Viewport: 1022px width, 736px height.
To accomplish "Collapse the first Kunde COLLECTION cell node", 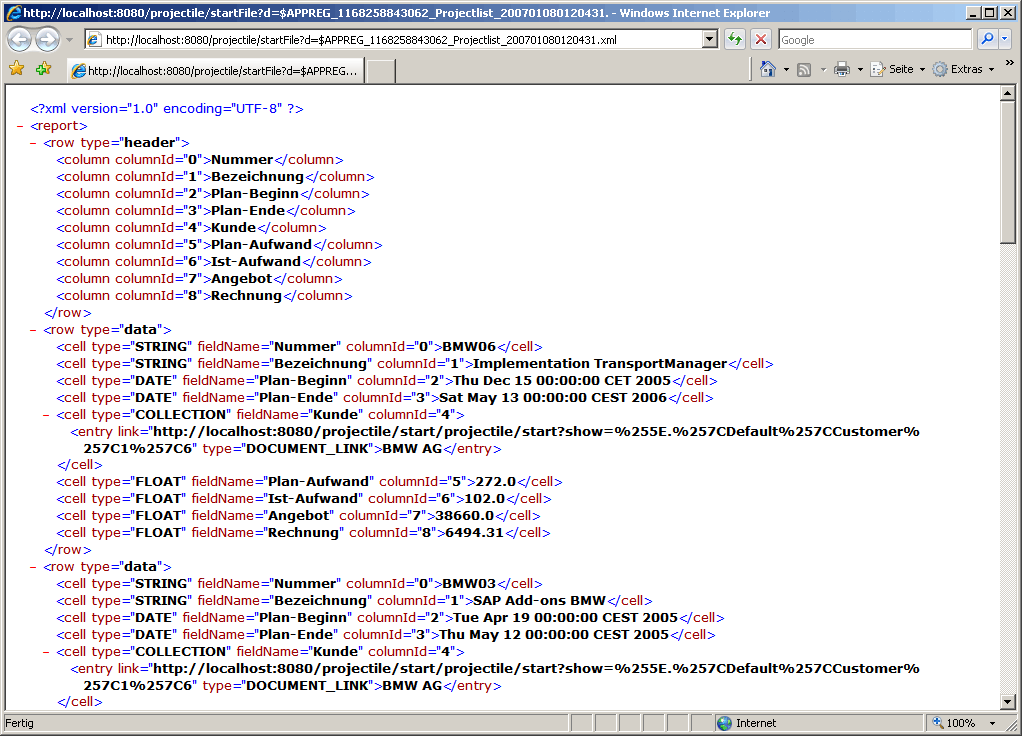I will 46,415.
